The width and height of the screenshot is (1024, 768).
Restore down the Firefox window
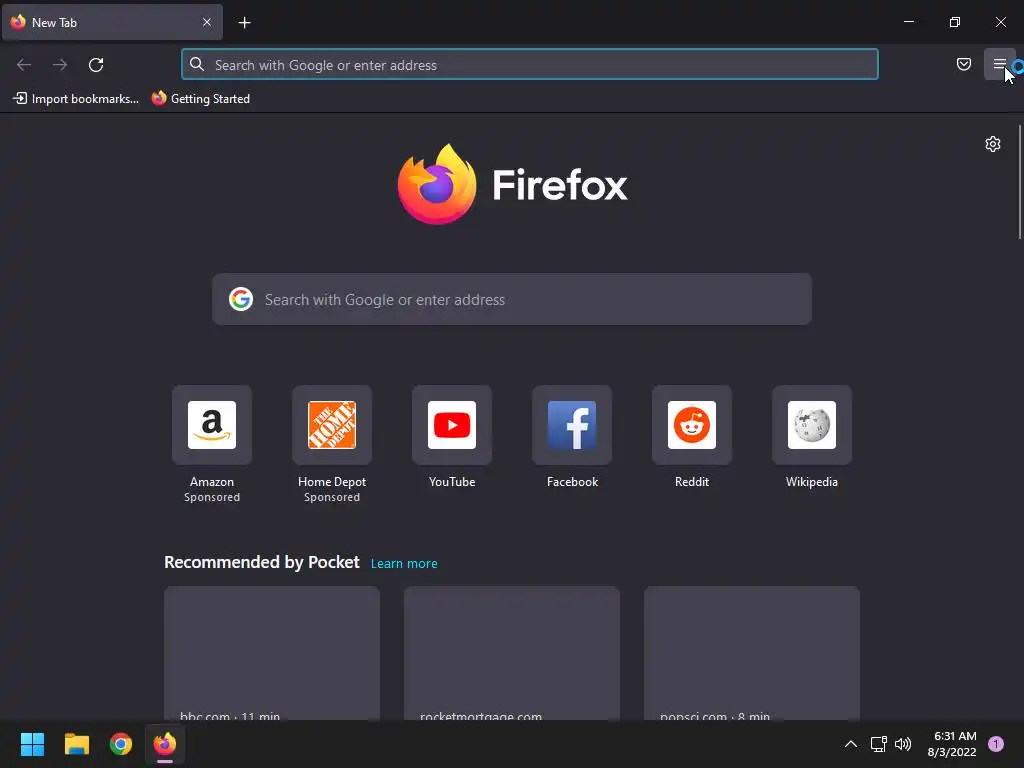955,22
